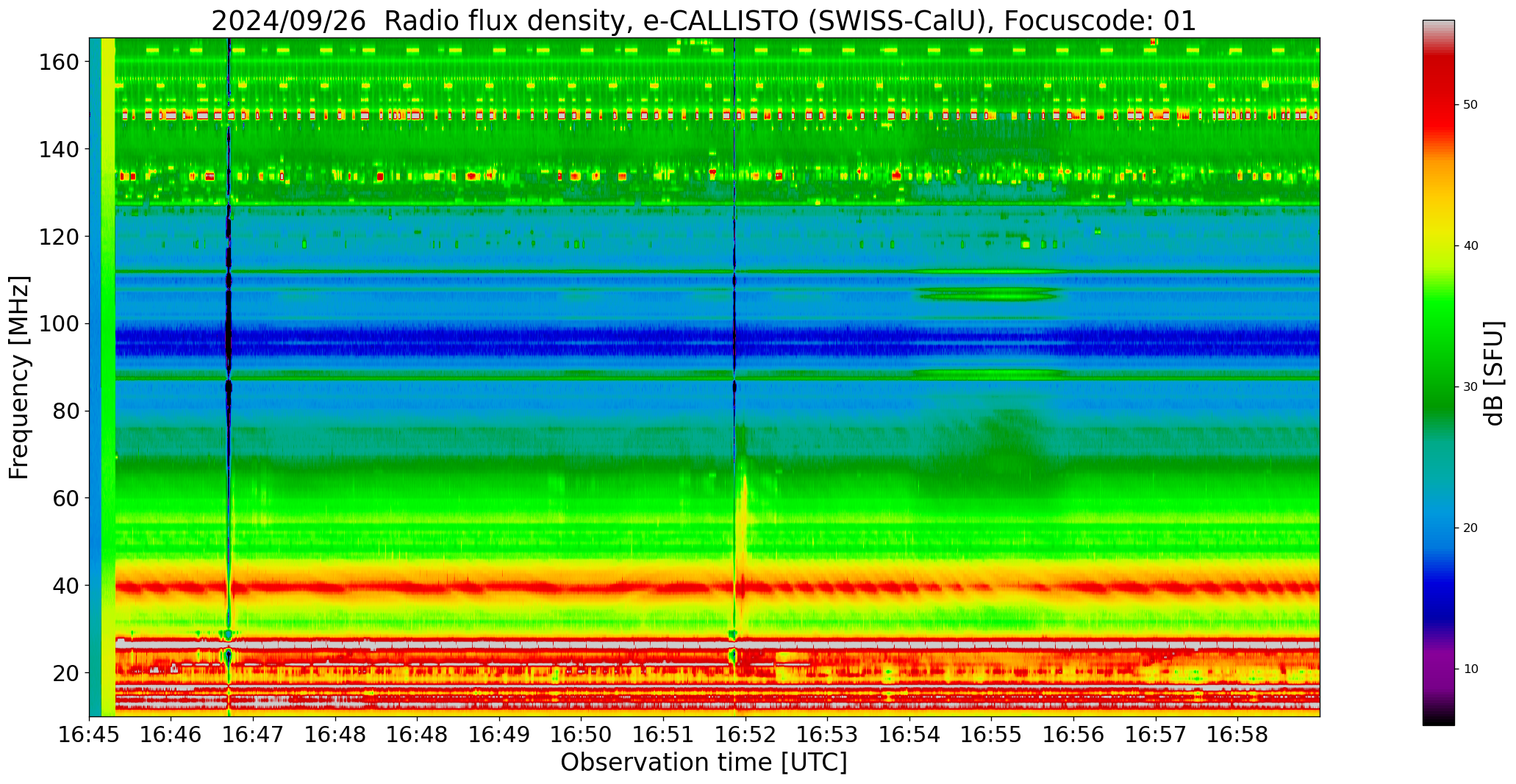Pick the 16:55 tick on time axis
Image resolution: width=1516 pixels, height=784 pixels.
(x=991, y=735)
